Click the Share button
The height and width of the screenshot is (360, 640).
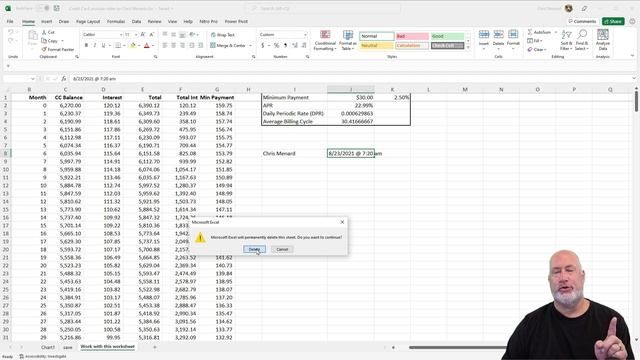(613, 21)
